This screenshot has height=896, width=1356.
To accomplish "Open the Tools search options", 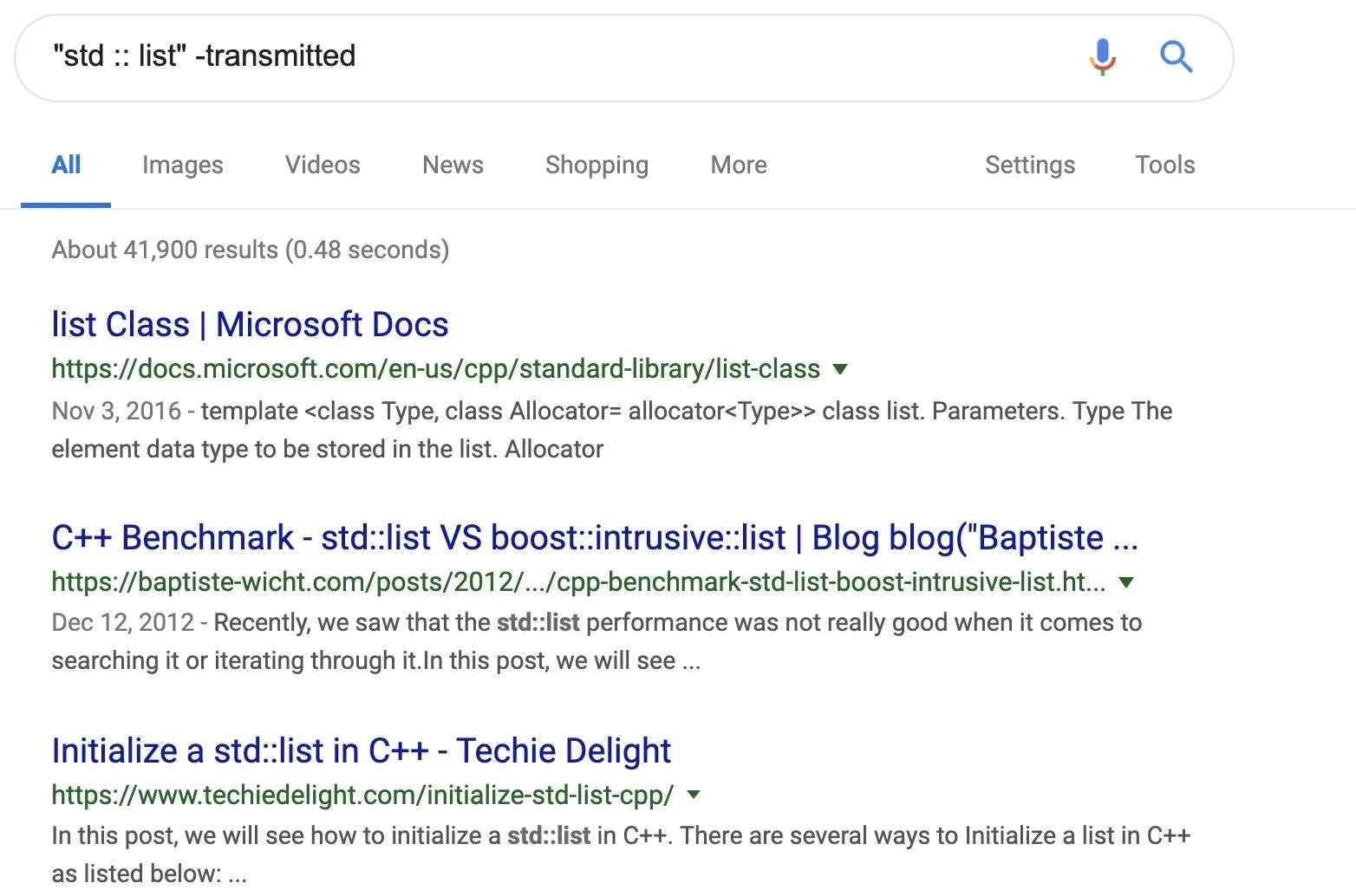I will [1165, 165].
